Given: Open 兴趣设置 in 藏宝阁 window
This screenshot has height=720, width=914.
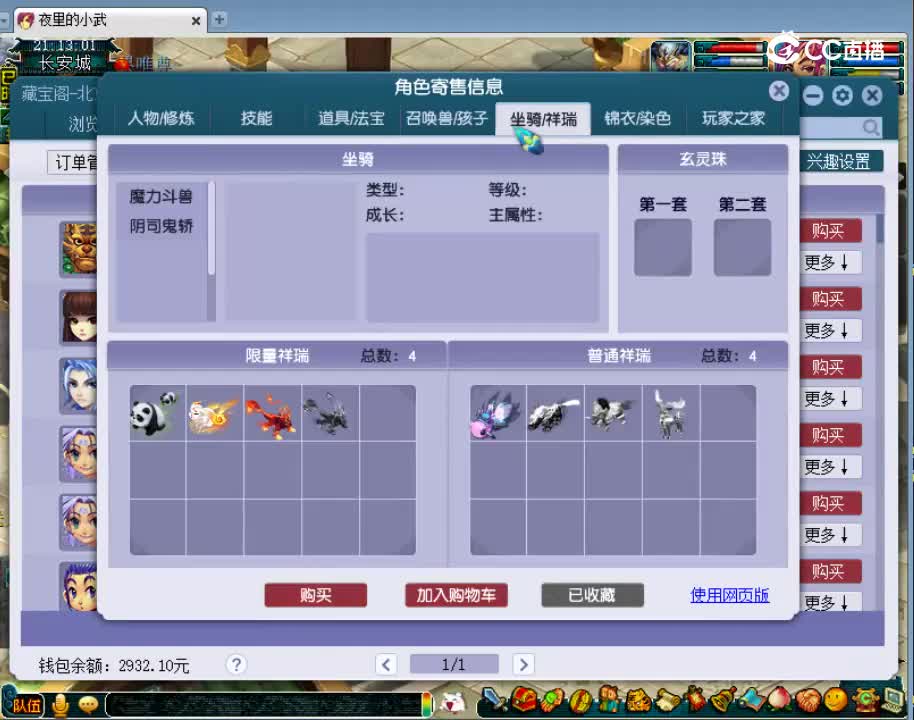Looking at the screenshot, I should click(x=840, y=161).
